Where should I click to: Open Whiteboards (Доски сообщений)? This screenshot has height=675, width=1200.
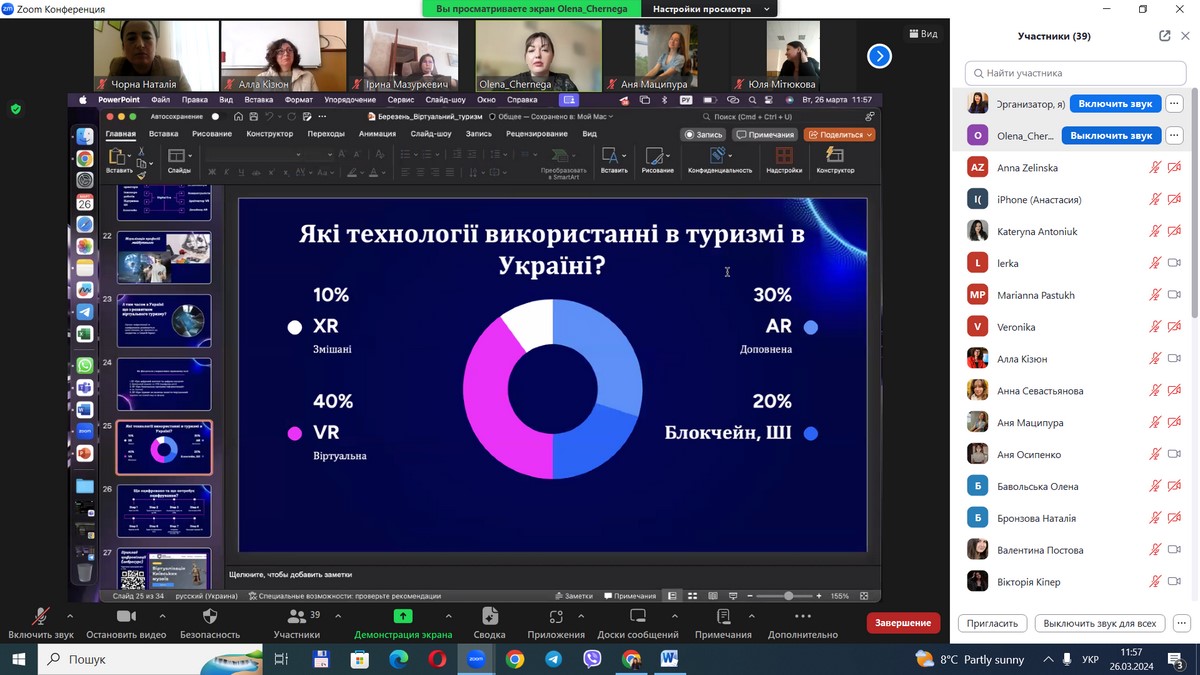[638, 616]
